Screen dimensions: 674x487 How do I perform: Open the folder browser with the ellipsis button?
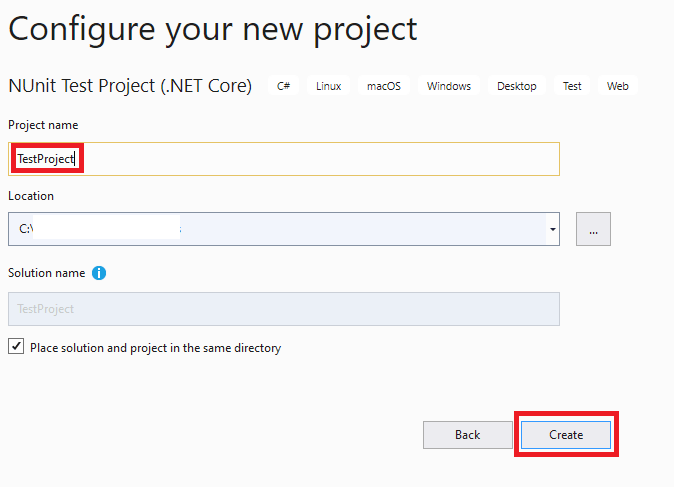(593, 229)
